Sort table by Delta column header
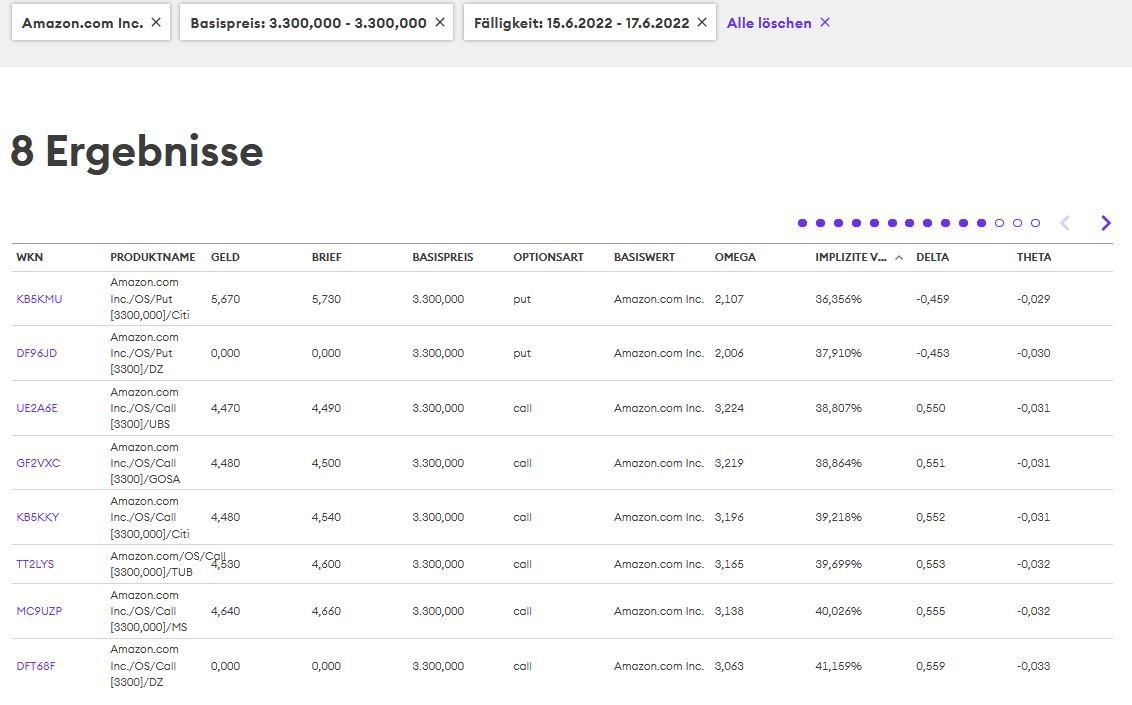The width and height of the screenshot is (1132, 705). pyautogui.click(x=932, y=257)
